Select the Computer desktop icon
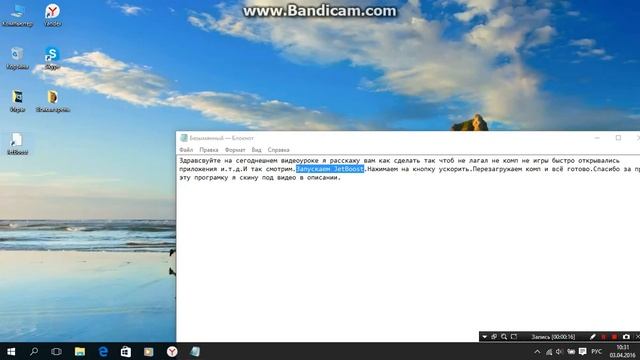 click(17, 15)
